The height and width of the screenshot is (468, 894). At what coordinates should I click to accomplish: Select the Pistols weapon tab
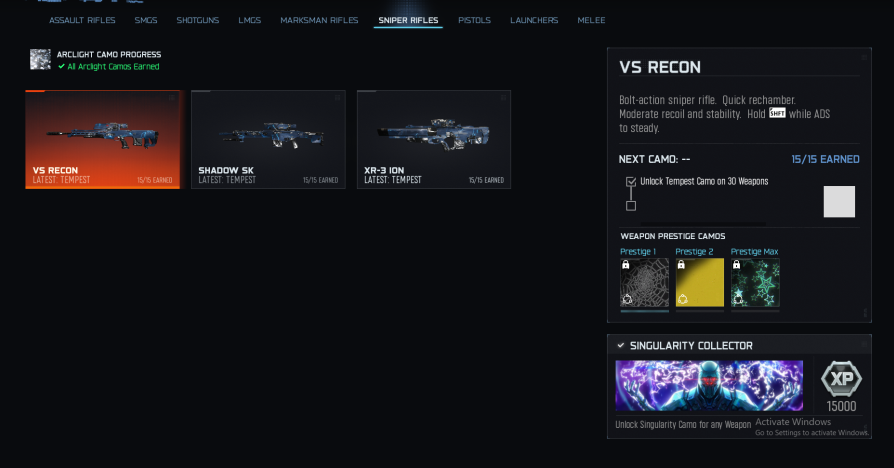(x=474, y=20)
